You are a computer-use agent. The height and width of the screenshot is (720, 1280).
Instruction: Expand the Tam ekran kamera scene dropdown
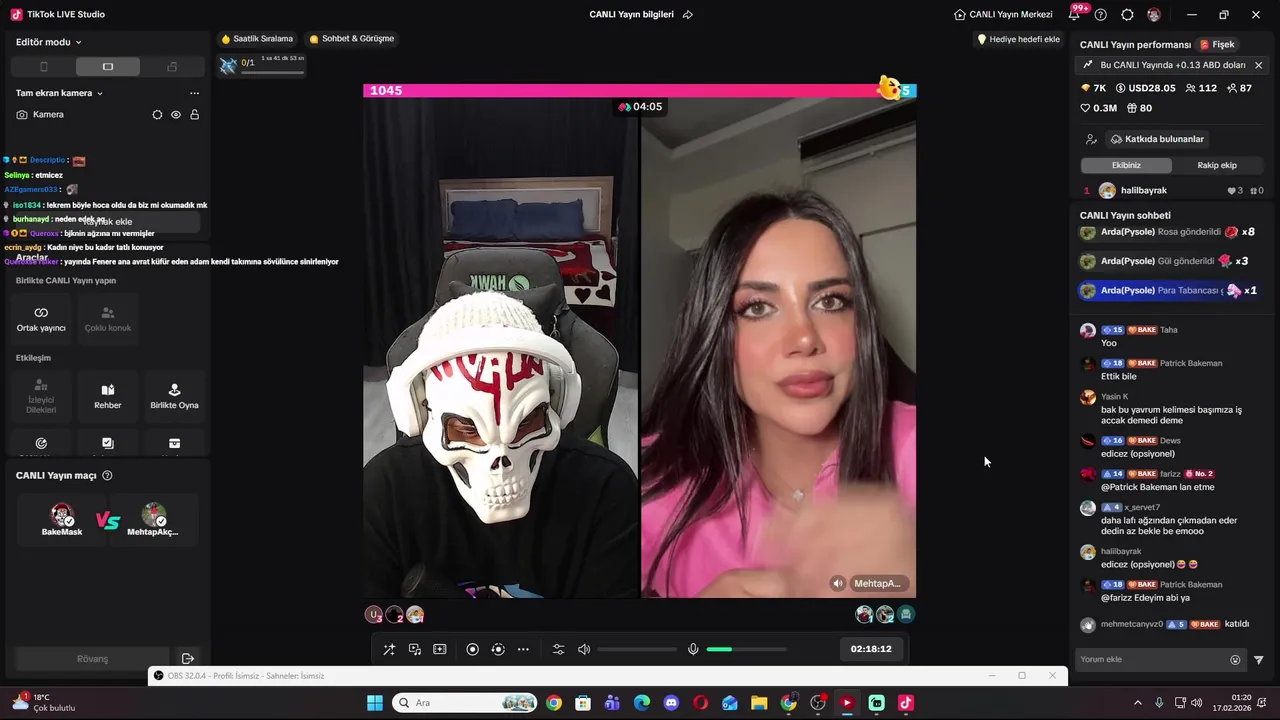click(60, 93)
